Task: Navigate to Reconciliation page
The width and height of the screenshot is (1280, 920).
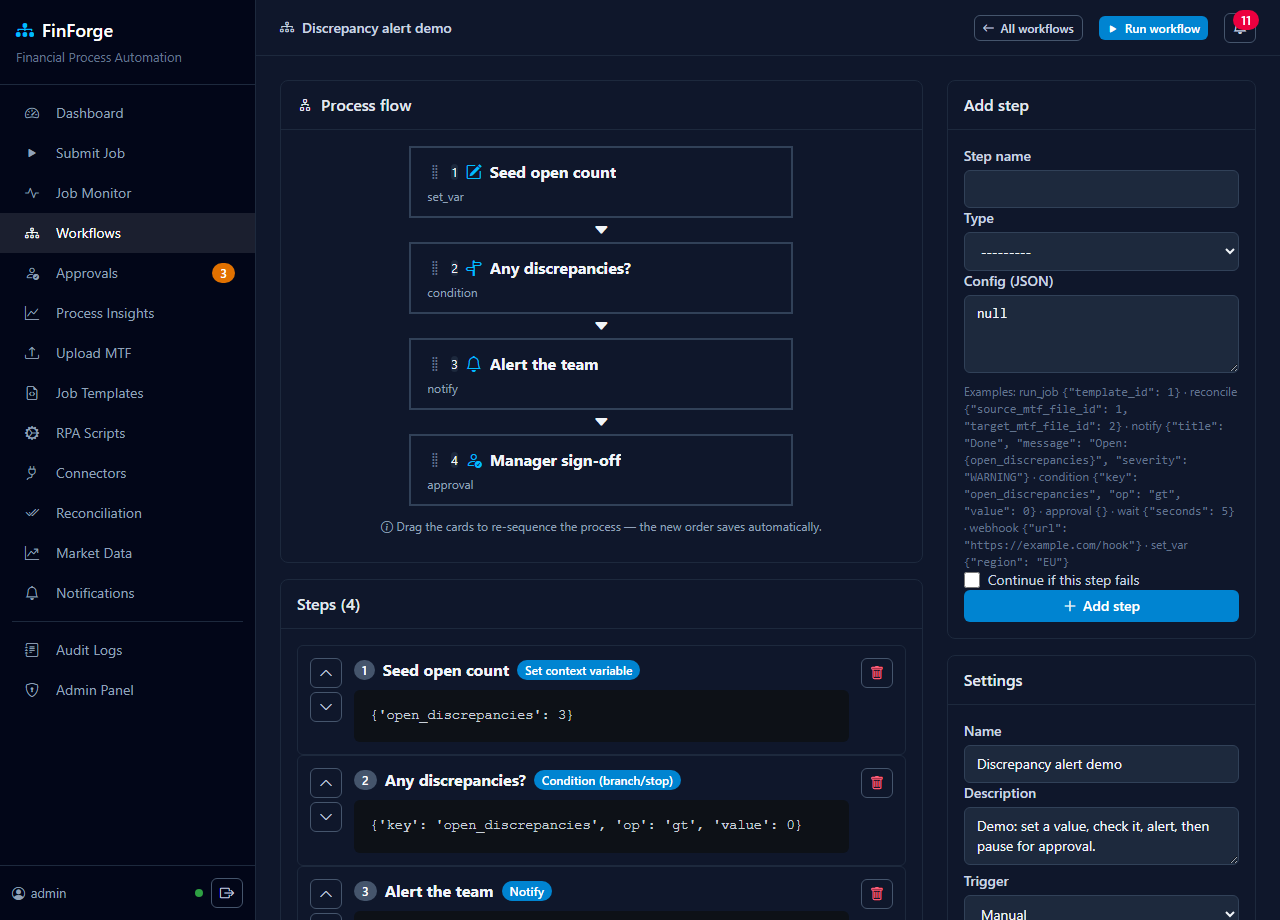Action: 127,513
